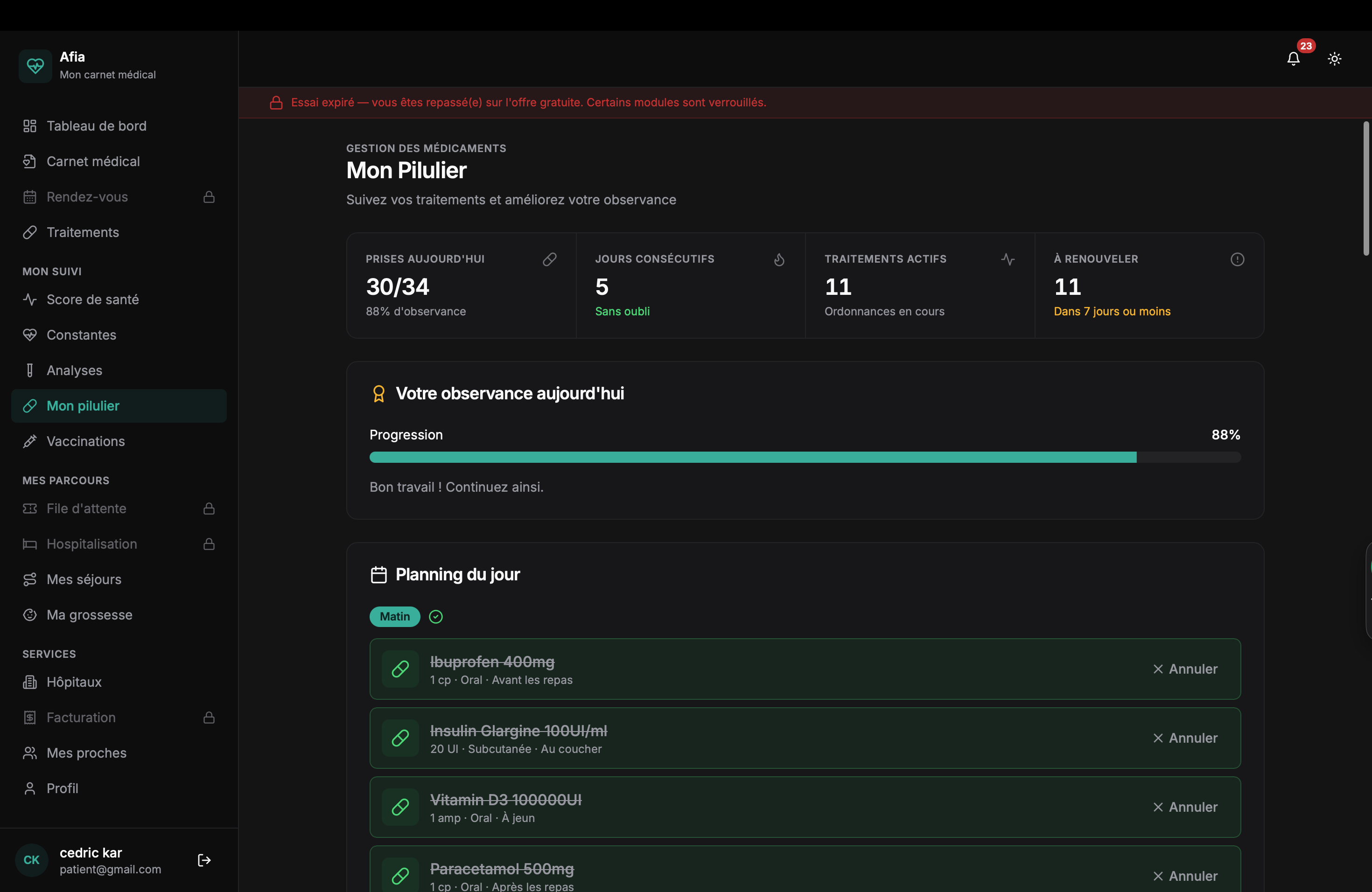Click the Matin badge
Image resolution: width=1372 pixels, height=892 pixels.
coord(394,617)
